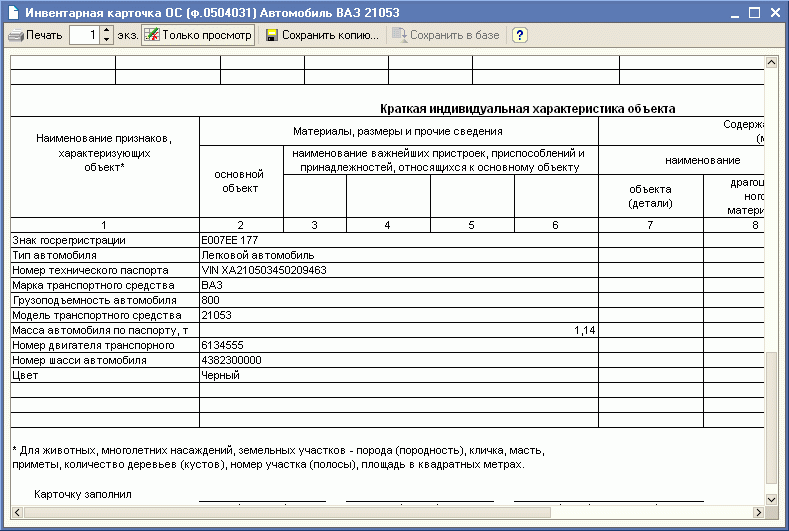Minimize the inventory card window
Viewport: 789px width, 531px height.
735,13
